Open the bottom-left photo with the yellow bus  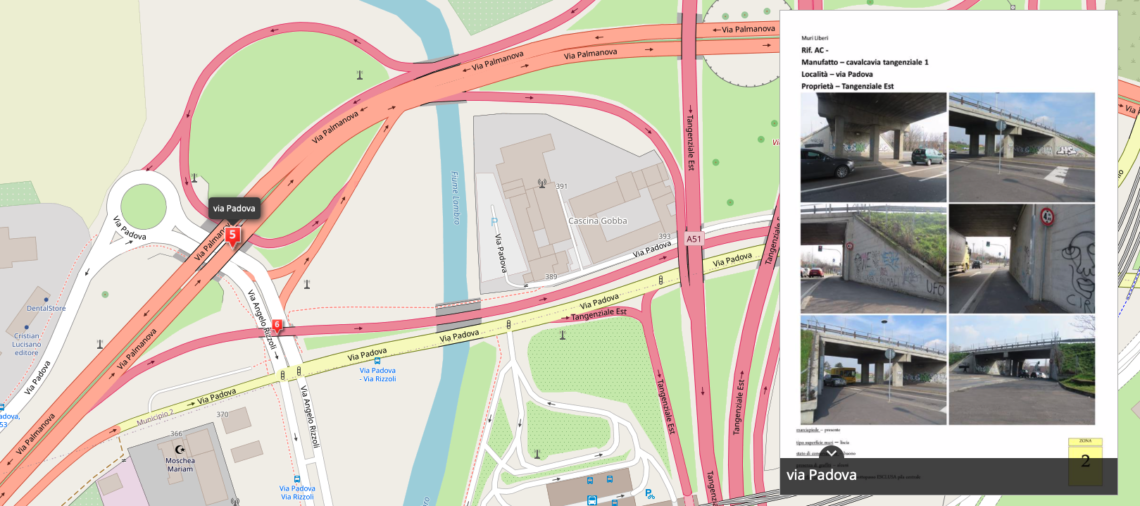(873, 351)
